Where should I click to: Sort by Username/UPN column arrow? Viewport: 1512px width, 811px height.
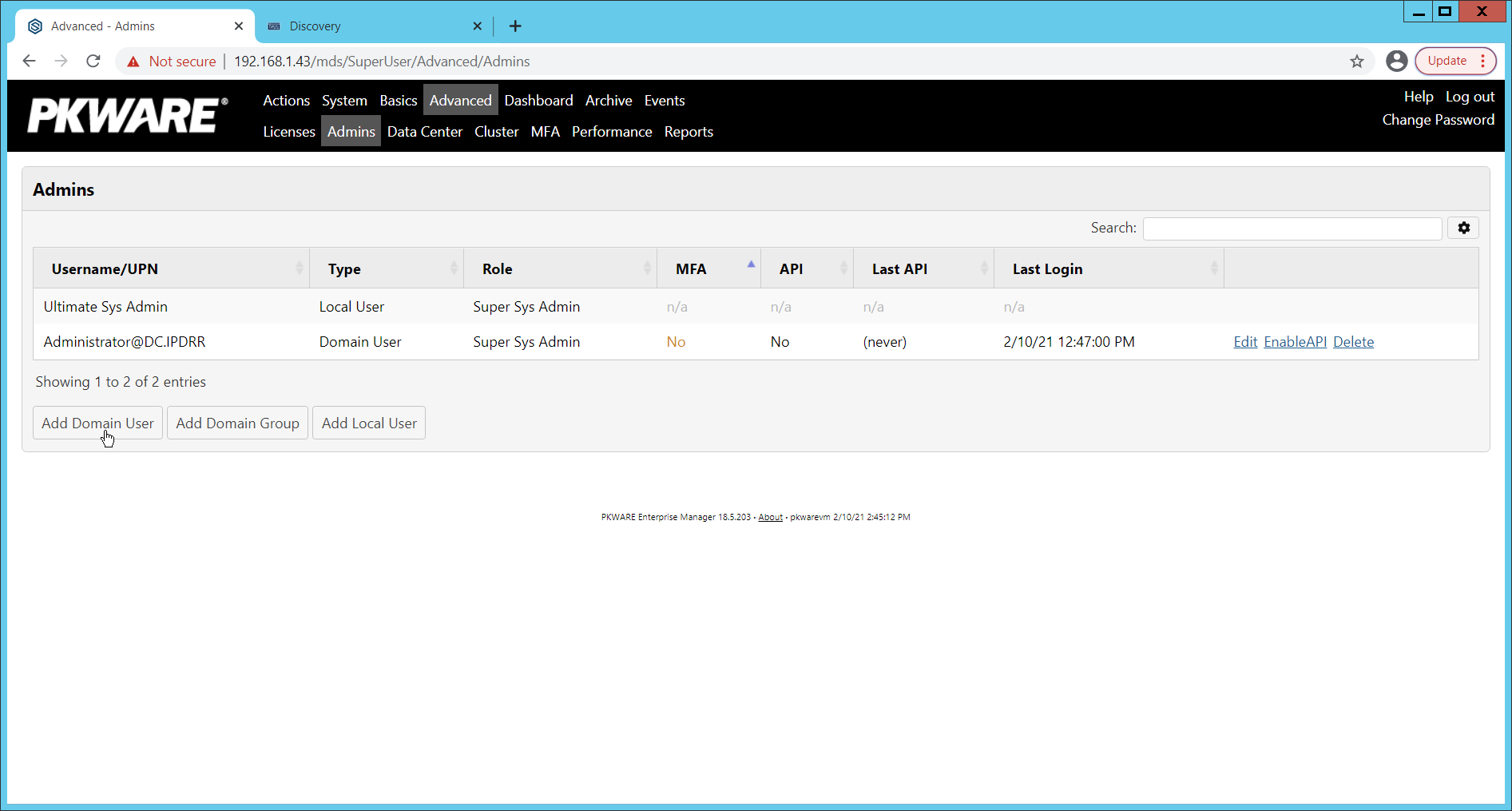(x=299, y=268)
